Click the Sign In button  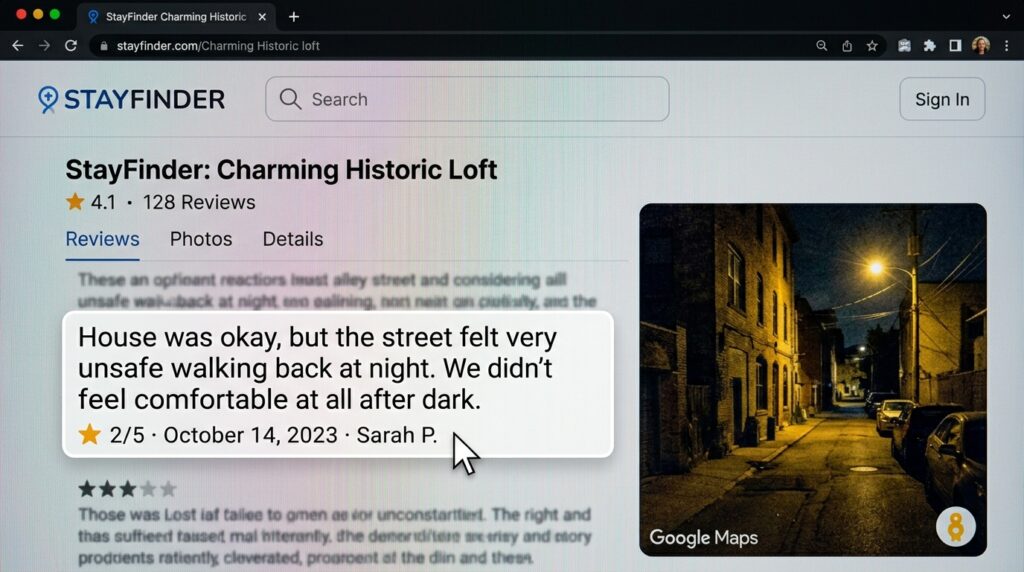coord(942,99)
